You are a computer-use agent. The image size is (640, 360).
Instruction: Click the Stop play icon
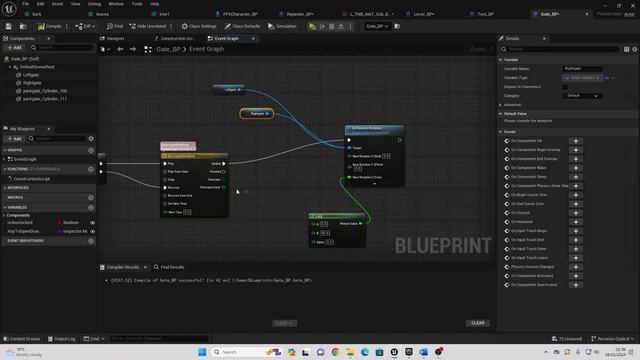pos(331,26)
